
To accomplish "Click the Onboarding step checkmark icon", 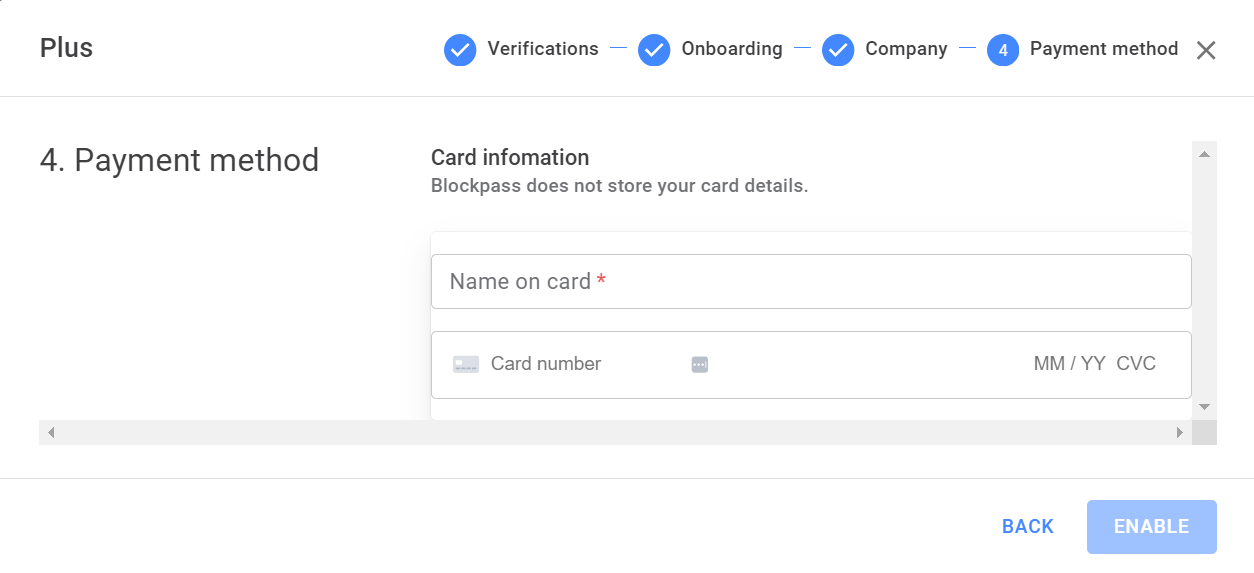I will (x=654, y=50).
